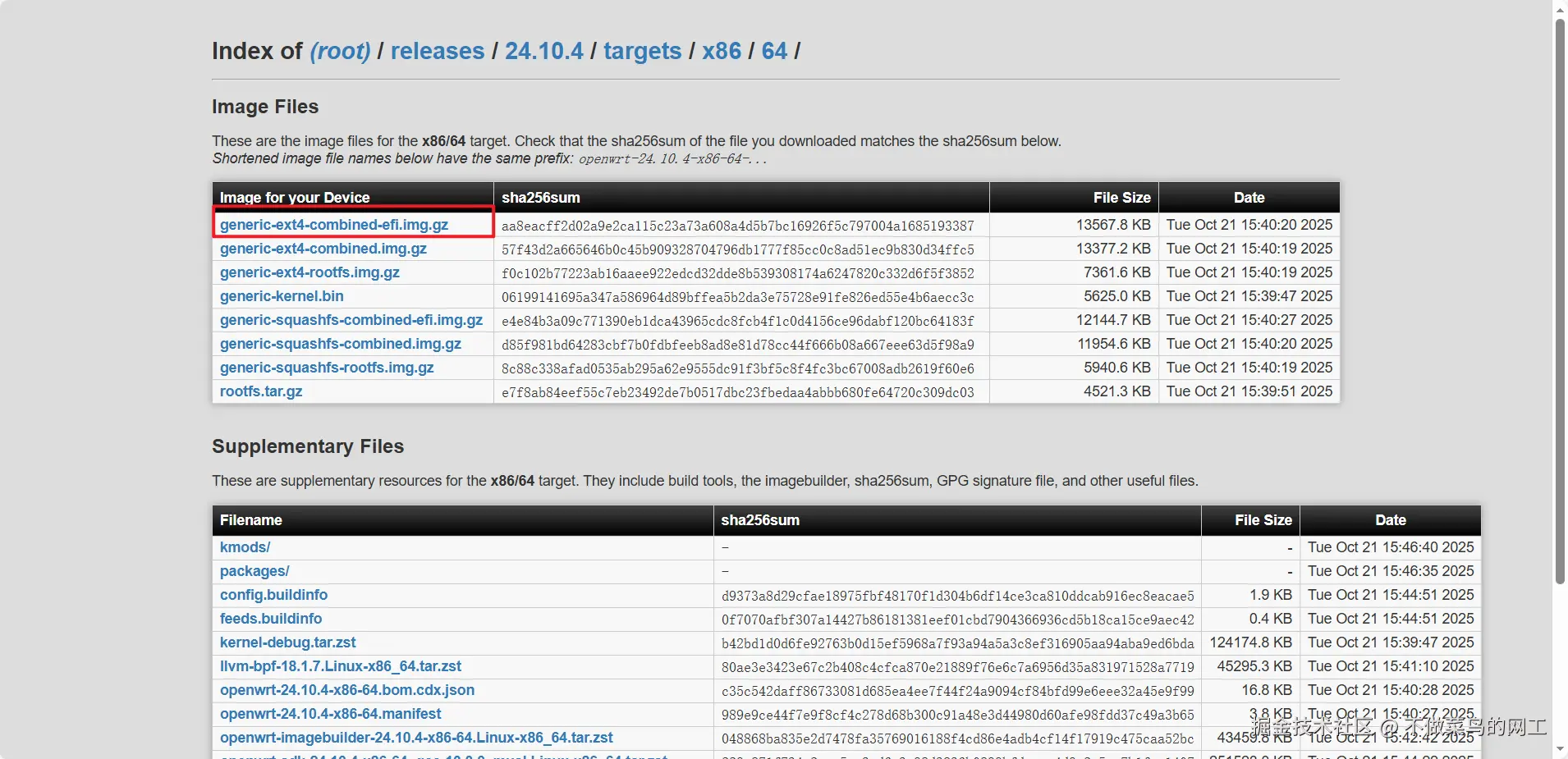Viewport: 1568px width, 759px height.
Task: Click the sha256sum starting with '57f43d2a6656'
Action: [x=738, y=249]
